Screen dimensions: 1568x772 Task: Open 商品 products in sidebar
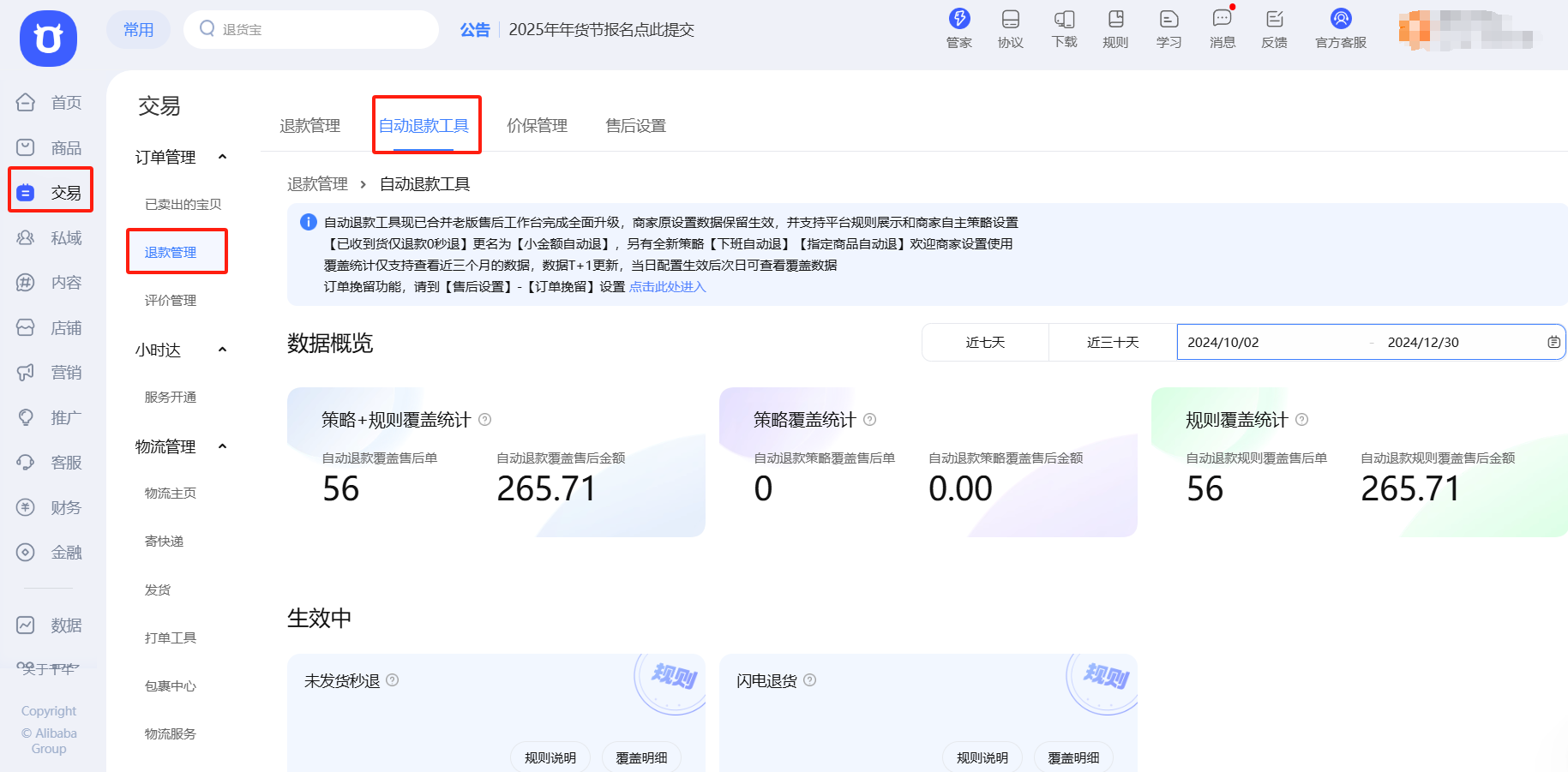(50, 148)
